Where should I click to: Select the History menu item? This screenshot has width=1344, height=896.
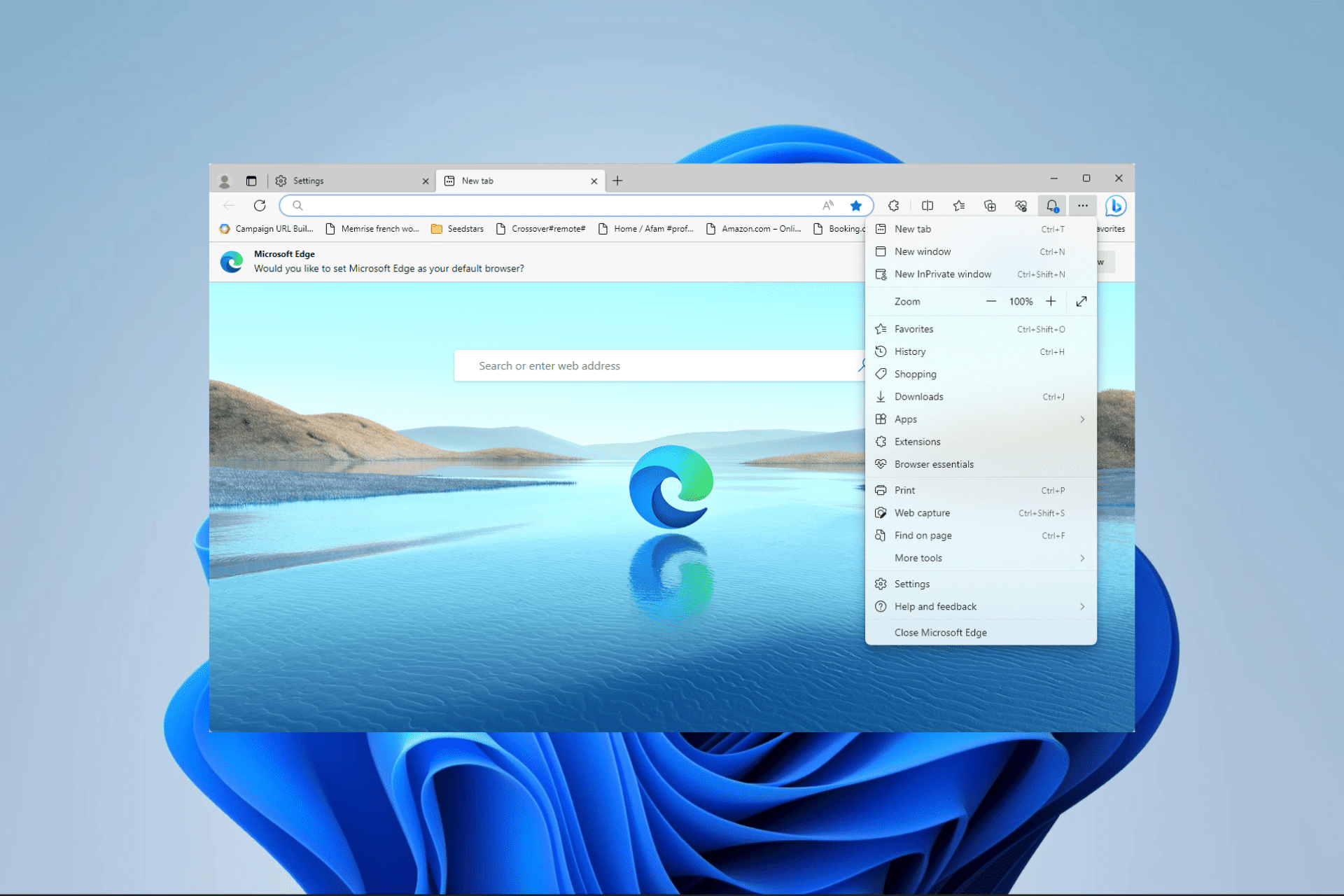(910, 351)
